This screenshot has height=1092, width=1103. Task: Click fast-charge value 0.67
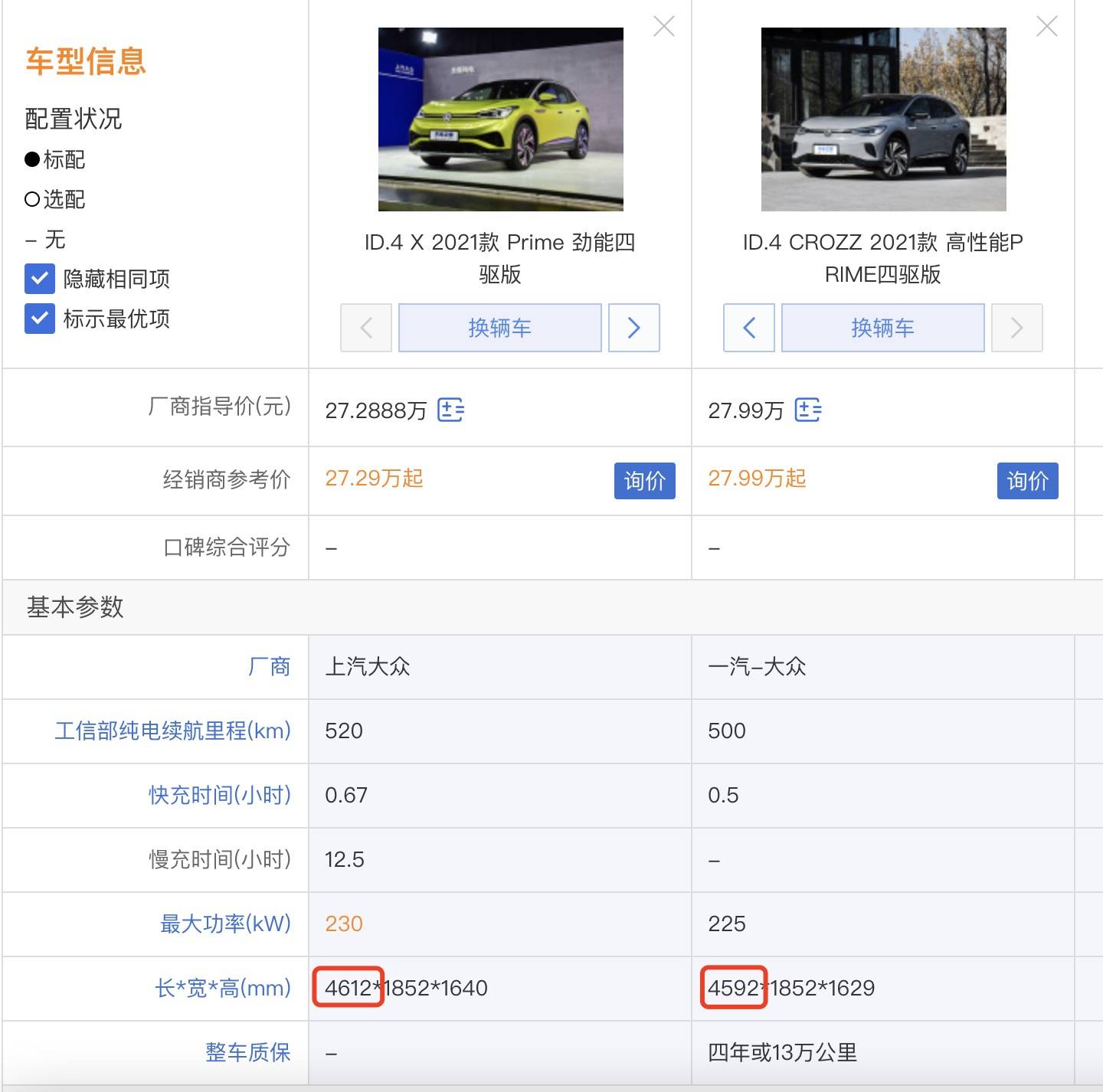pos(346,795)
